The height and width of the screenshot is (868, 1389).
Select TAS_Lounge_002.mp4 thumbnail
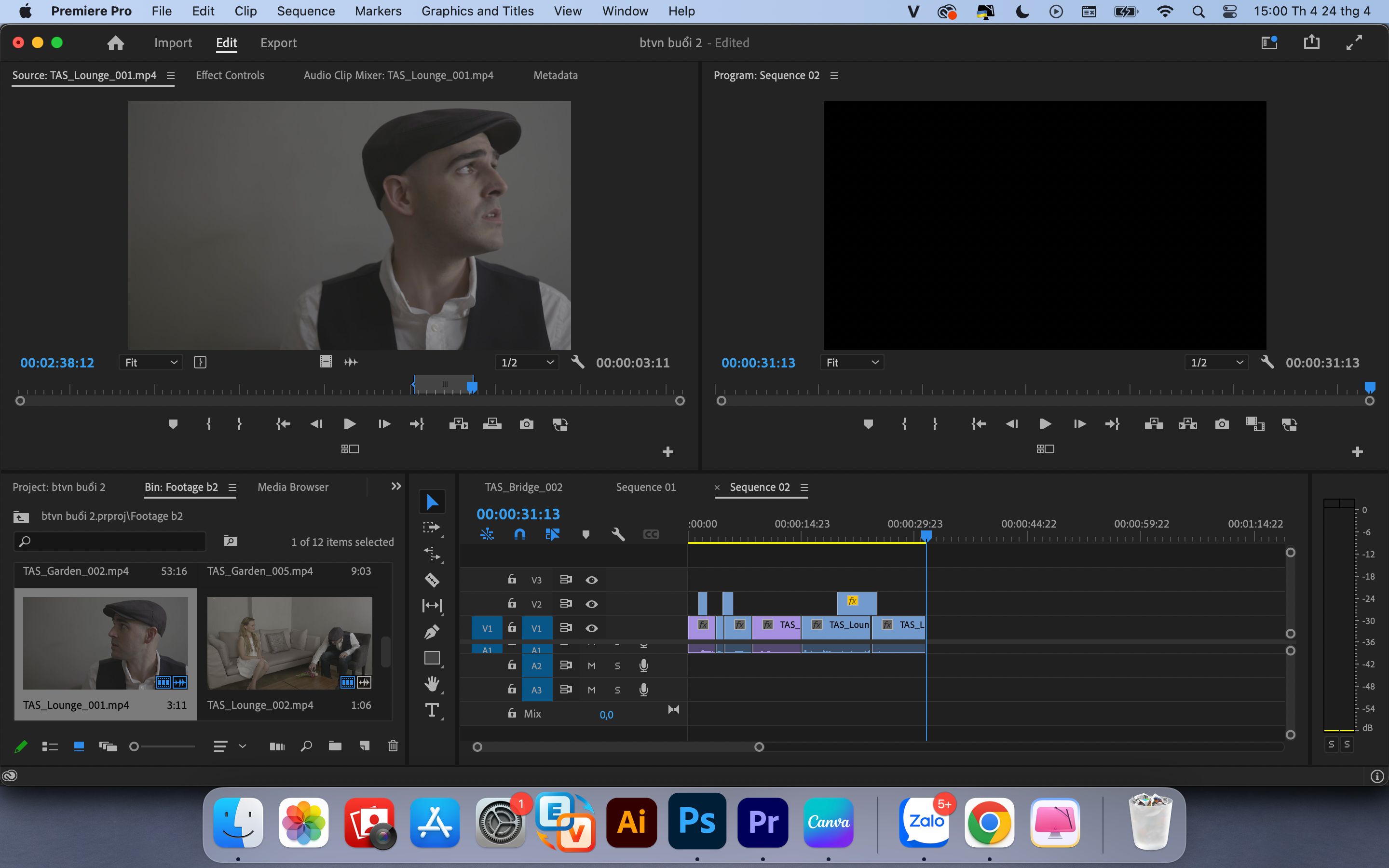tap(290, 643)
